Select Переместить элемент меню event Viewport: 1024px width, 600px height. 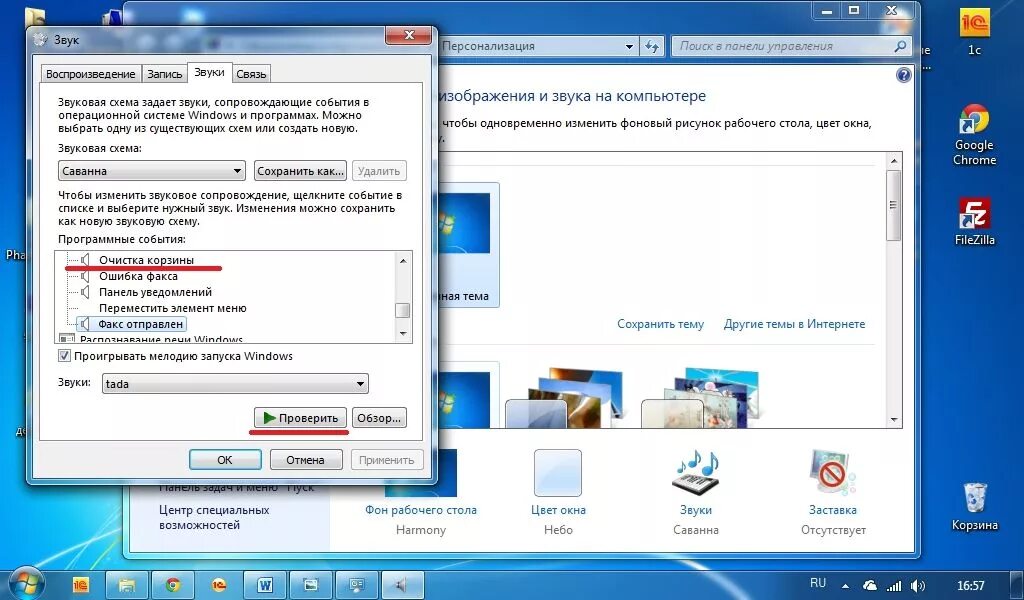pos(172,308)
